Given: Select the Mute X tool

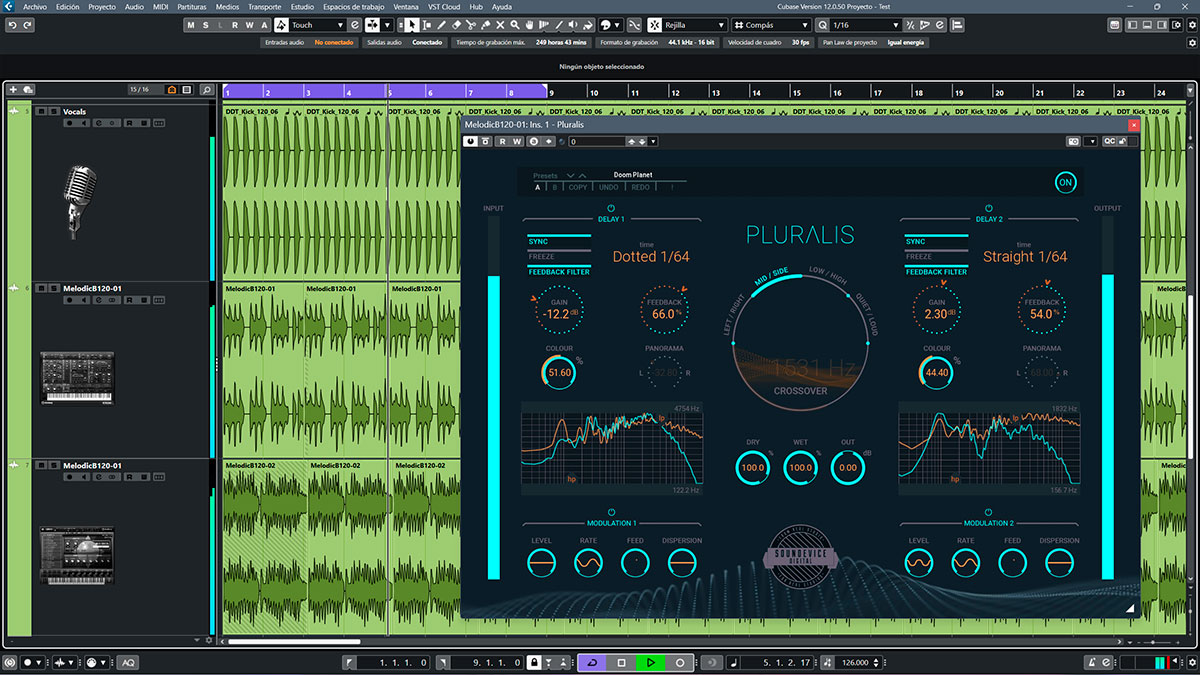Looking at the screenshot, I should pyautogui.click(x=500, y=25).
